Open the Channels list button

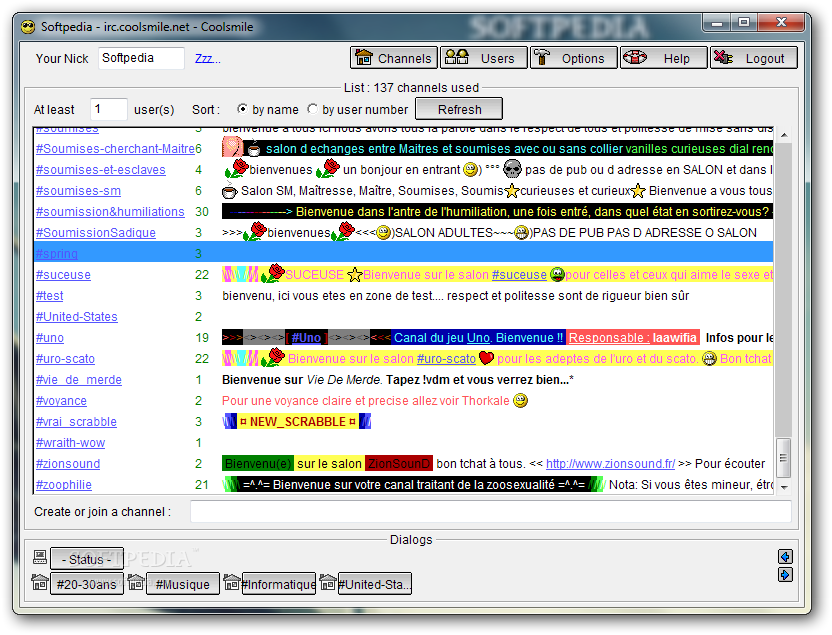pos(394,58)
